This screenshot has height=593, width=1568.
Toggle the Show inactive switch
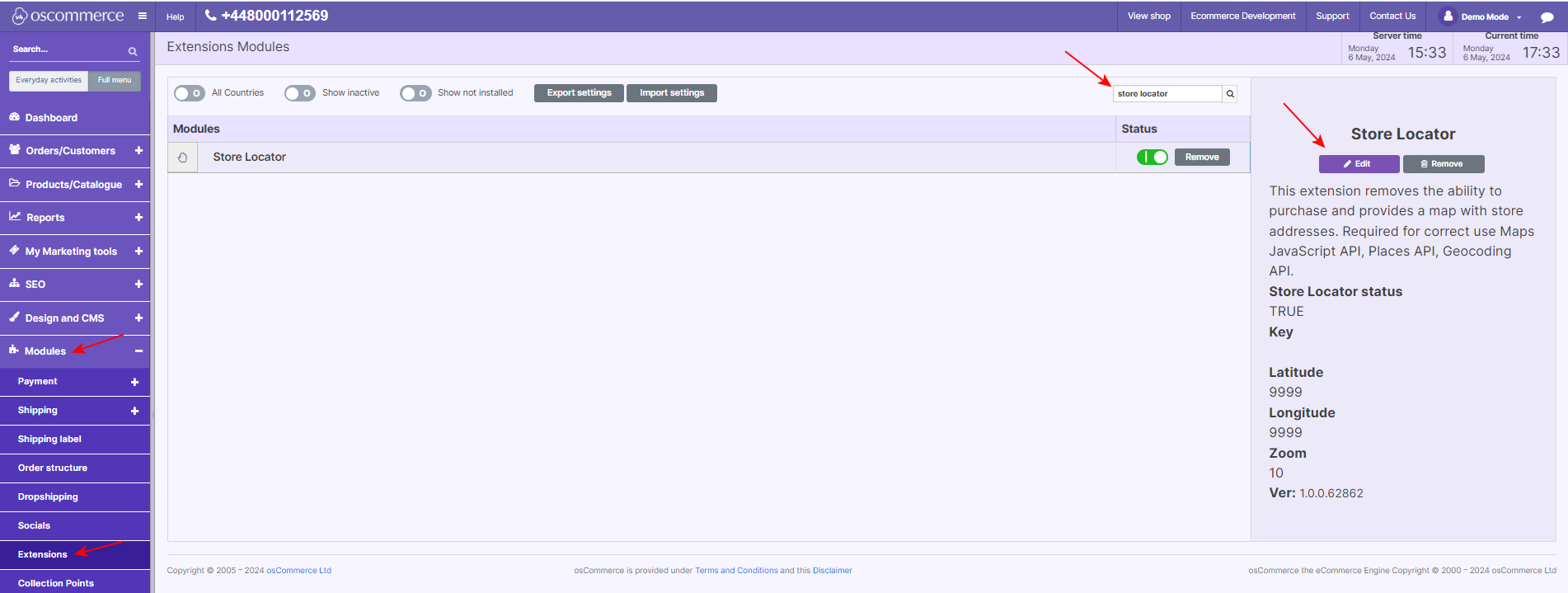coord(300,93)
